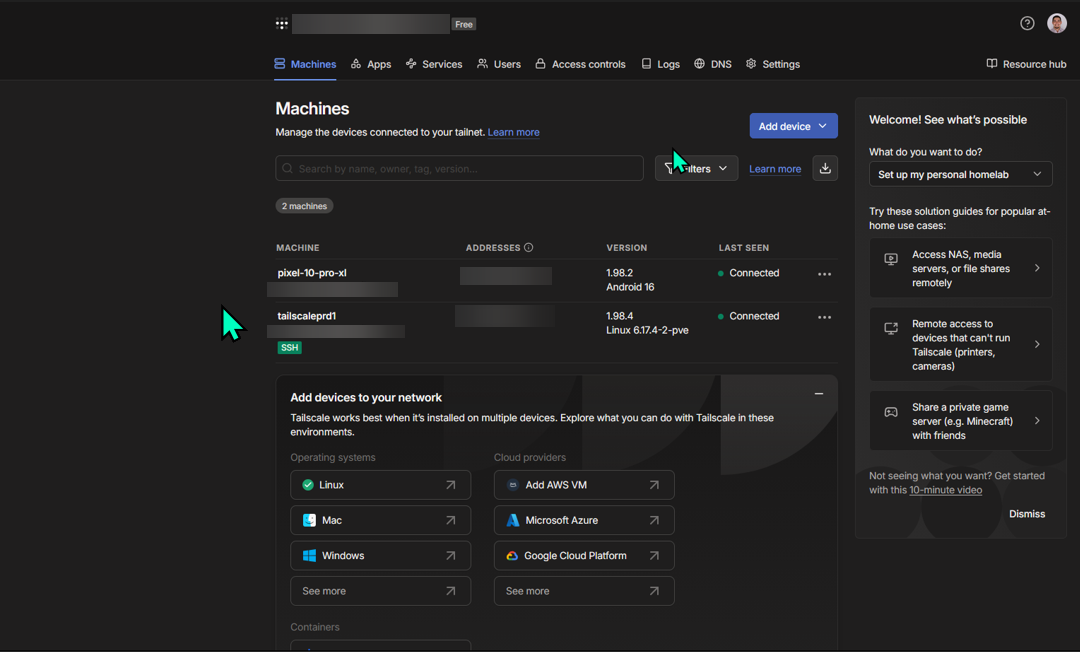The height and width of the screenshot is (652, 1080).
Task: Switch to the Access controls tab
Action: 581,64
